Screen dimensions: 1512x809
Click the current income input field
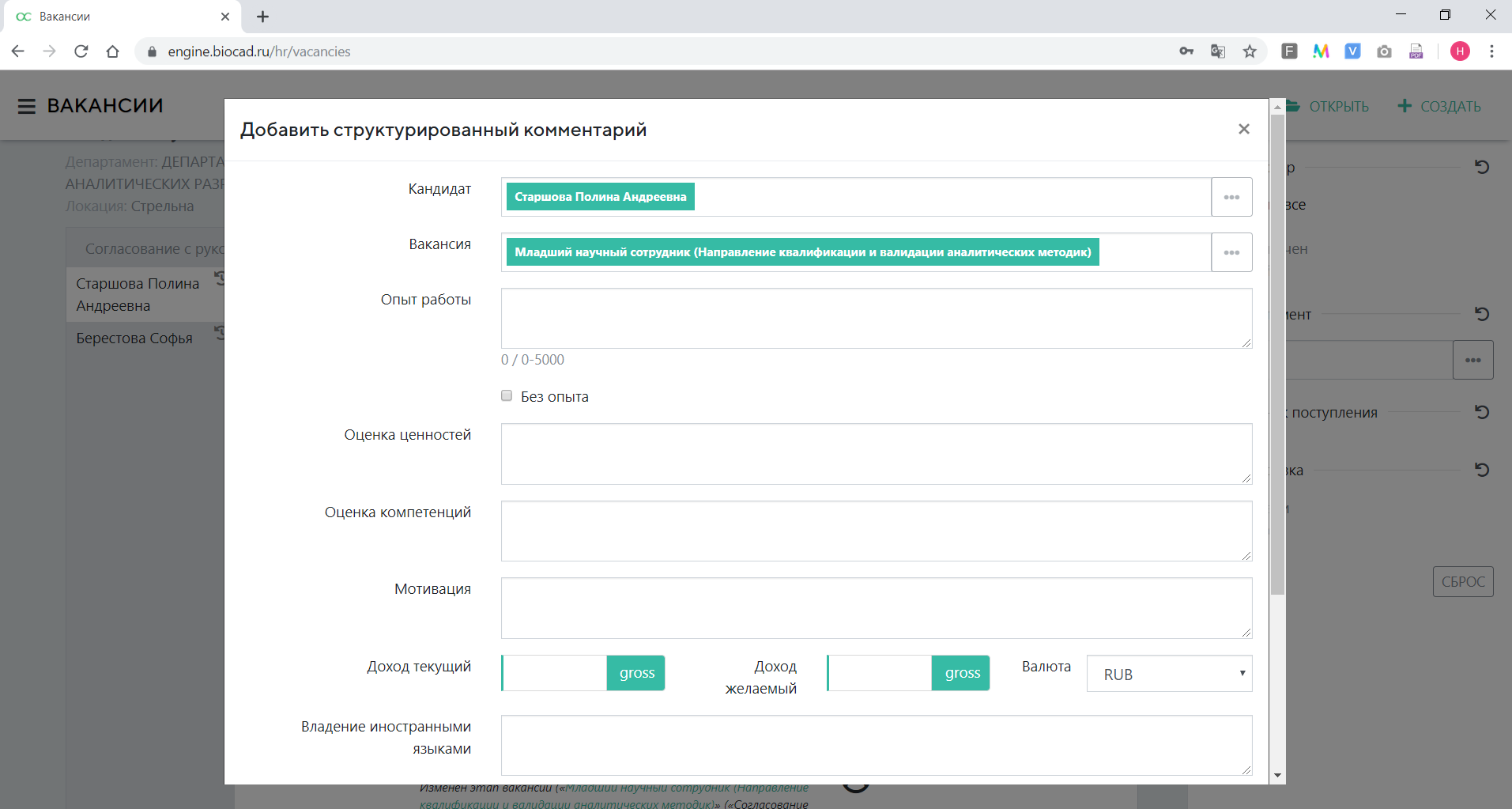(555, 673)
